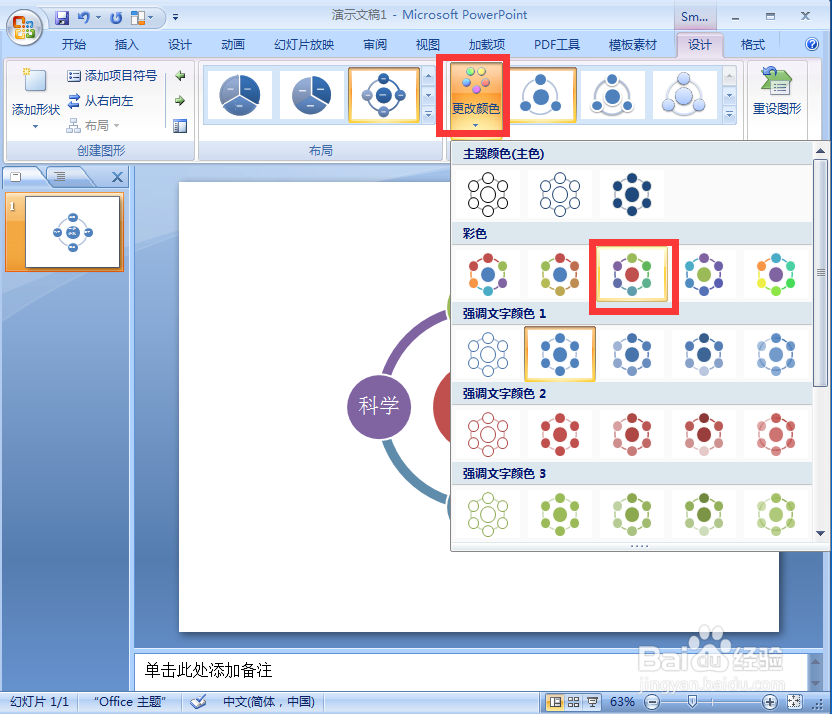This screenshot has width=832, height=714.
Task: Click the spell check status bar icon
Action: (x=198, y=702)
